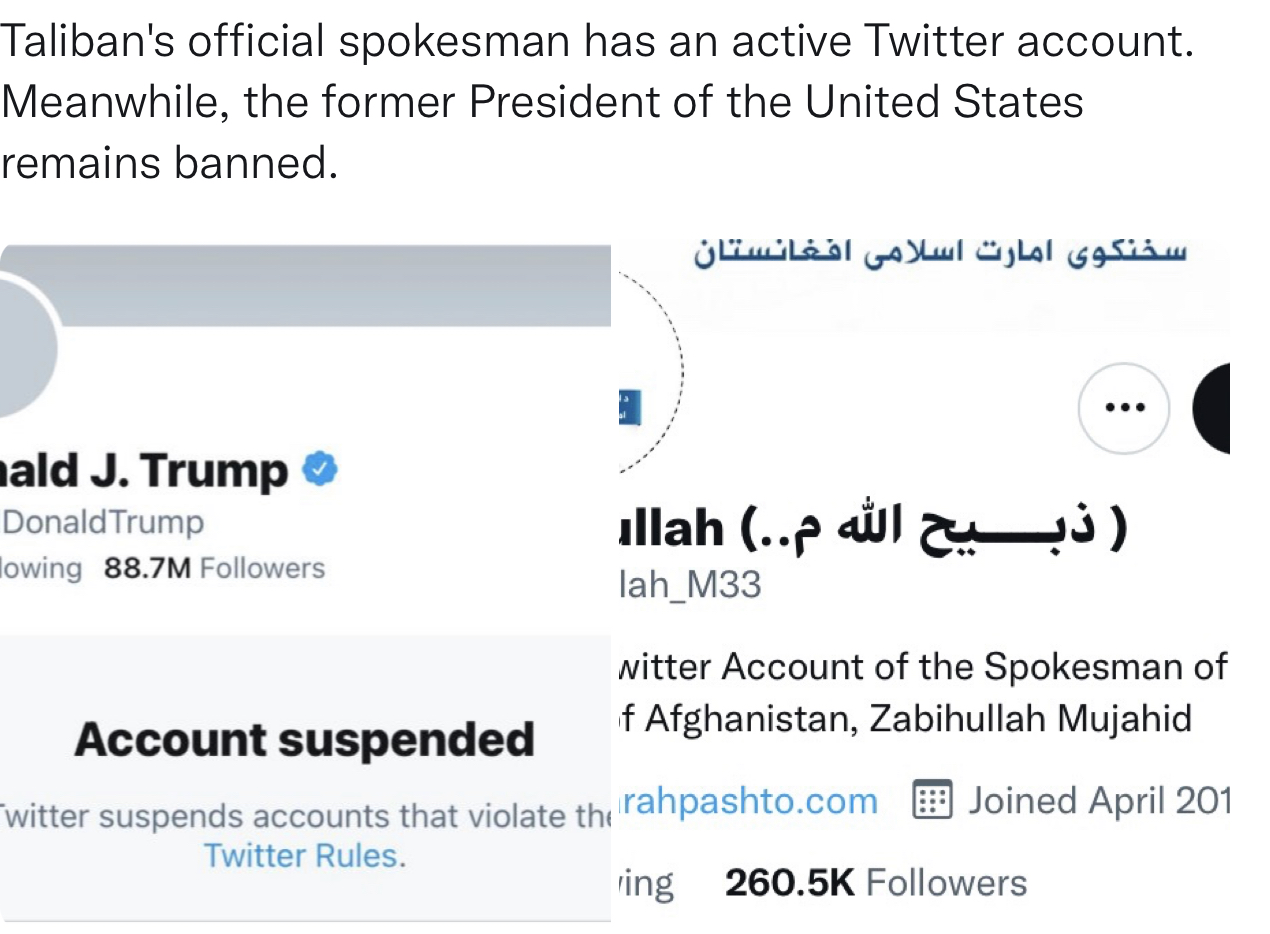Click the tweet text about Taliban spokesman
Screen dimensions: 1270x934
point(598,102)
